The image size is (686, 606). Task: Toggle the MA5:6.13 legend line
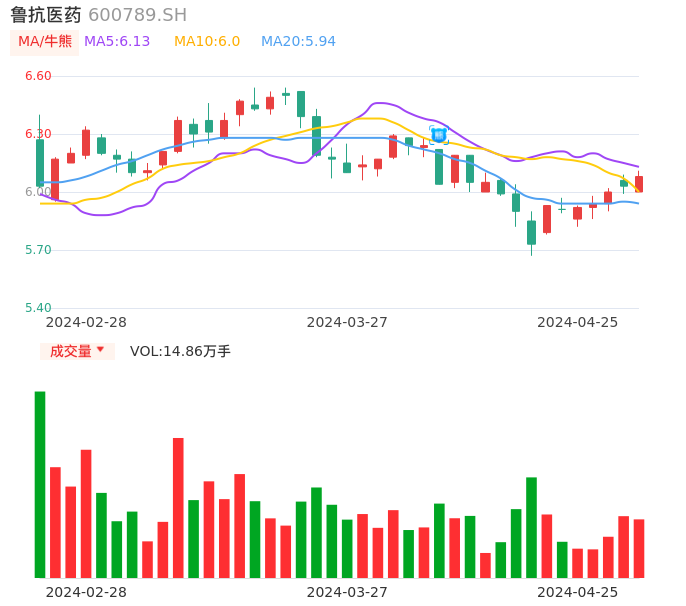[x=117, y=42]
